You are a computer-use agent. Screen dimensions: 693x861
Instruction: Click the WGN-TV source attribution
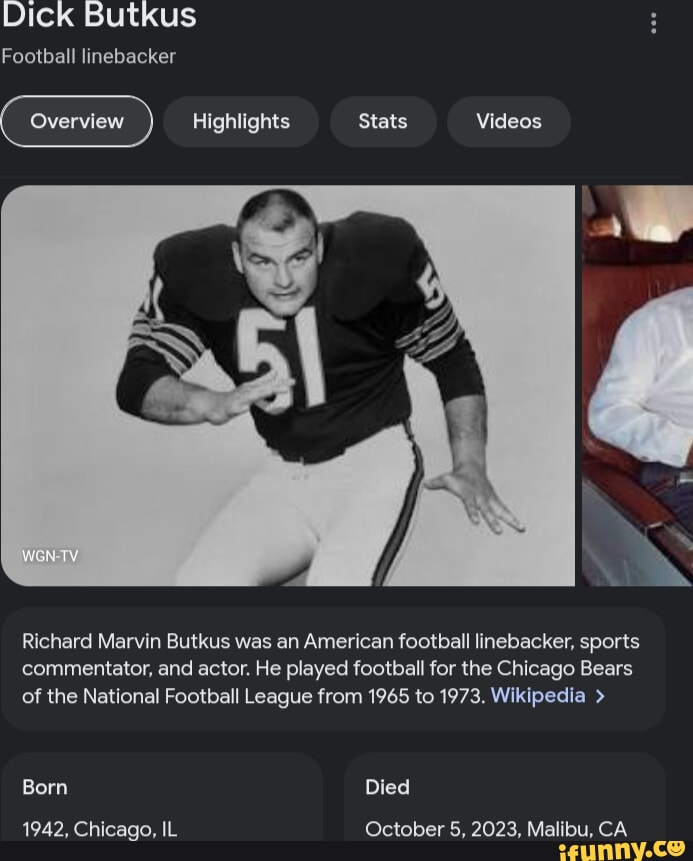pyautogui.click(x=50, y=557)
